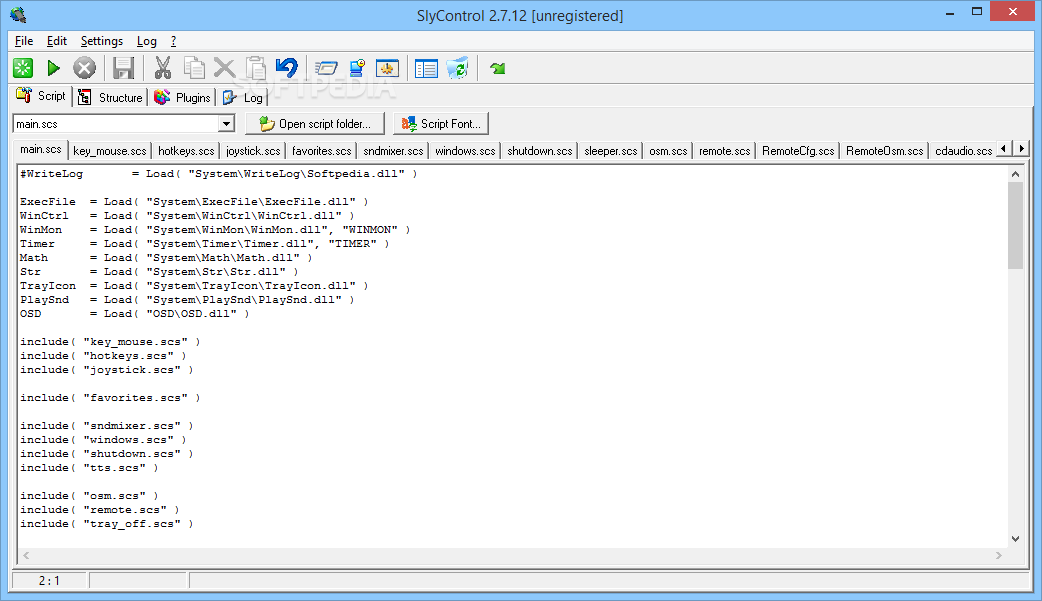Screen dimensions: 1042x601
Task: Select shutdown.scs file tab
Action: [540, 151]
